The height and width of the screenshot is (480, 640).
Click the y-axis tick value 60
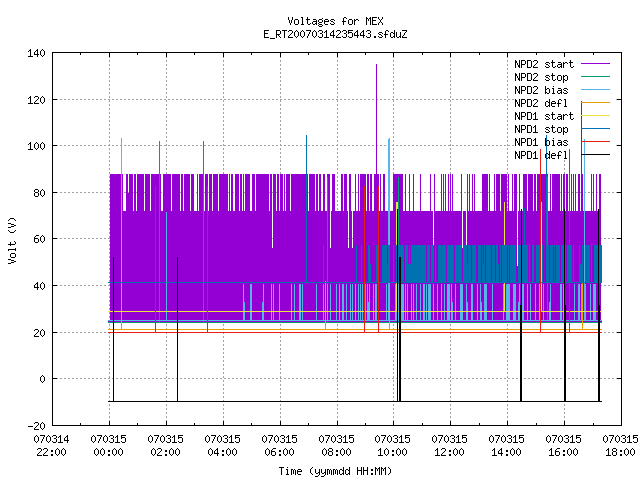pyautogui.click(x=39, y=239)
